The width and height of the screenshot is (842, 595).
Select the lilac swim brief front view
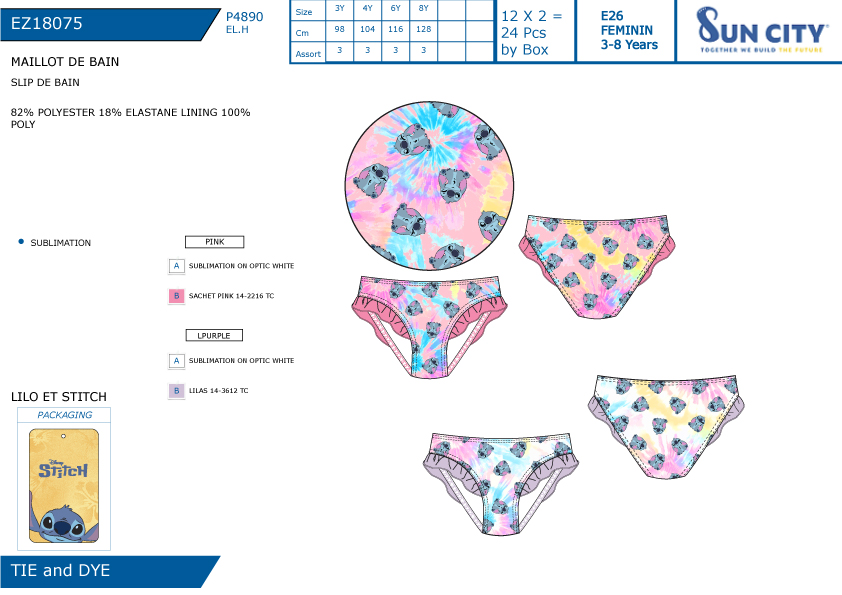click(502, 484)
